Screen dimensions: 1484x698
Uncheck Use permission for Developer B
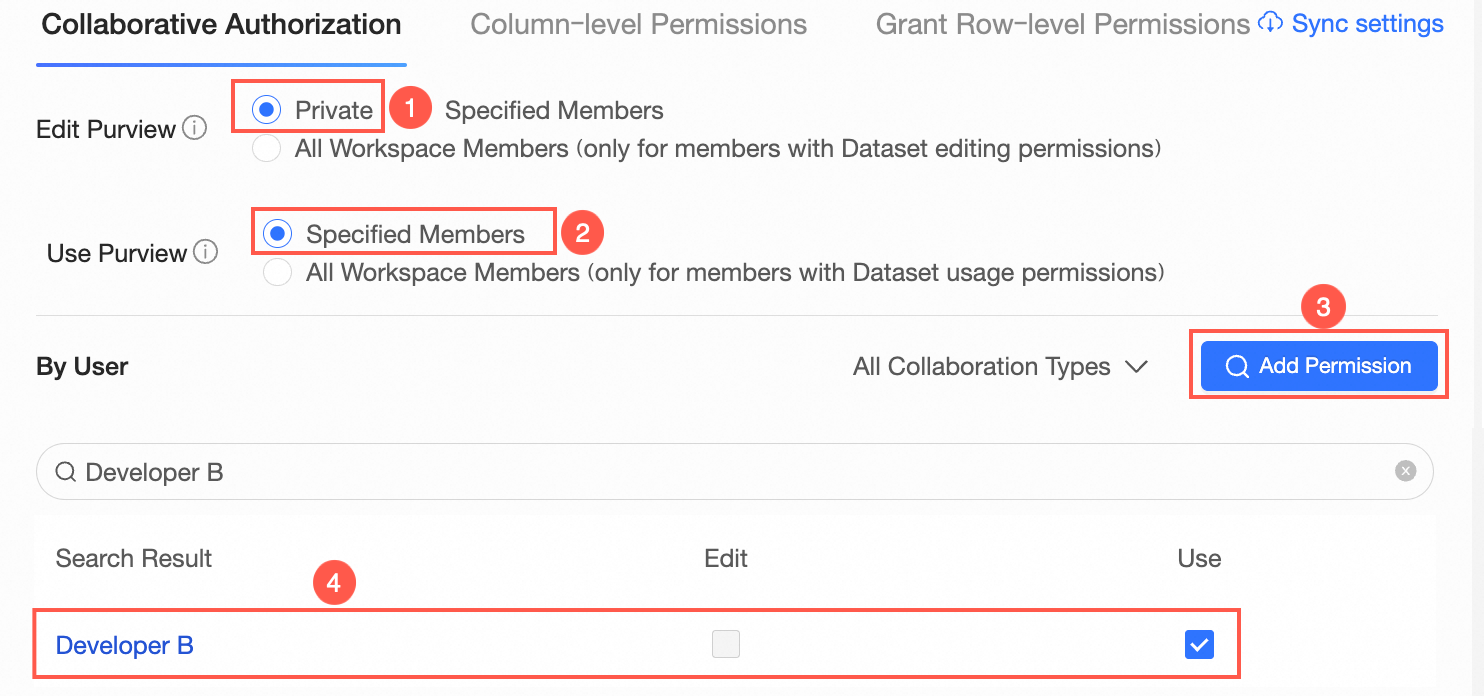point(1199,645)
